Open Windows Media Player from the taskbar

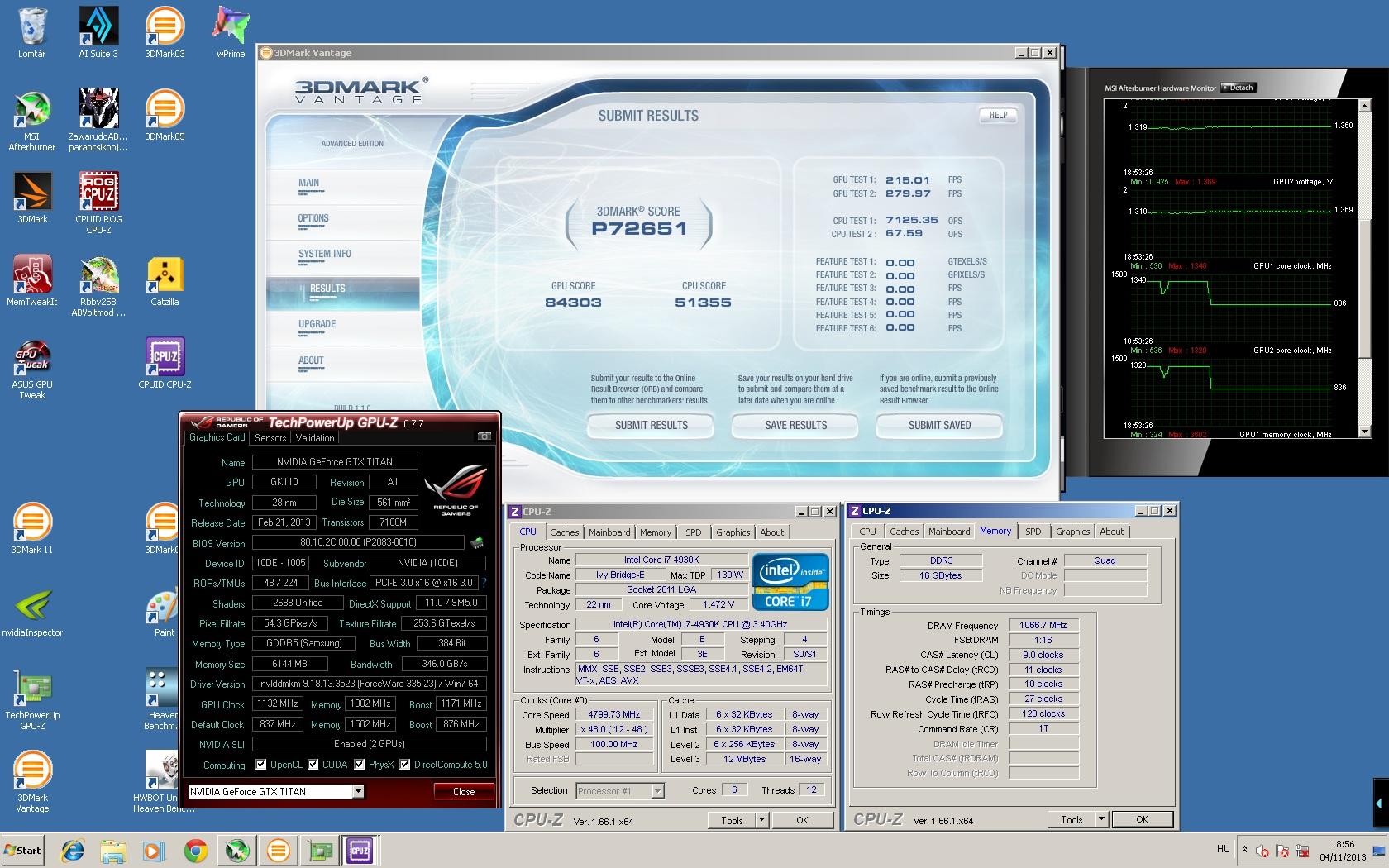(154, 850)
